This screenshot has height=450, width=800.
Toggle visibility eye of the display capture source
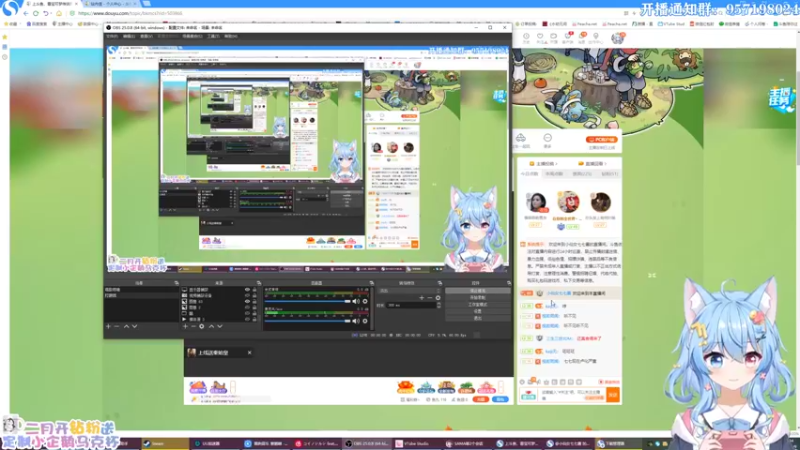(x=247, y=289)
